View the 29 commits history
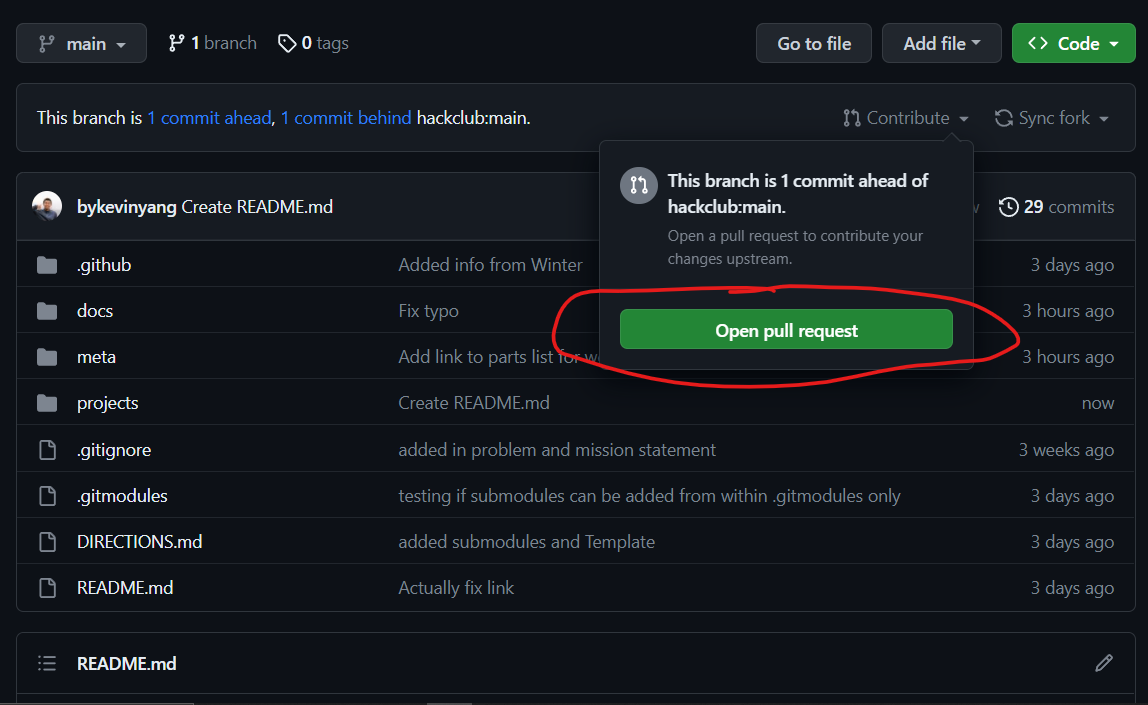The image size is (1148, 705). point(1056,207)
